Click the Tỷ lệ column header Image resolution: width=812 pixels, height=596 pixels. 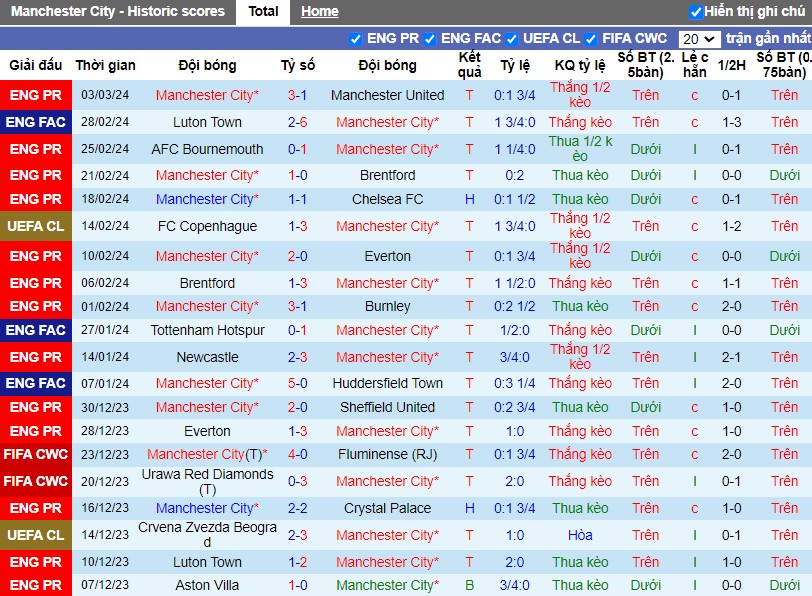515,65
